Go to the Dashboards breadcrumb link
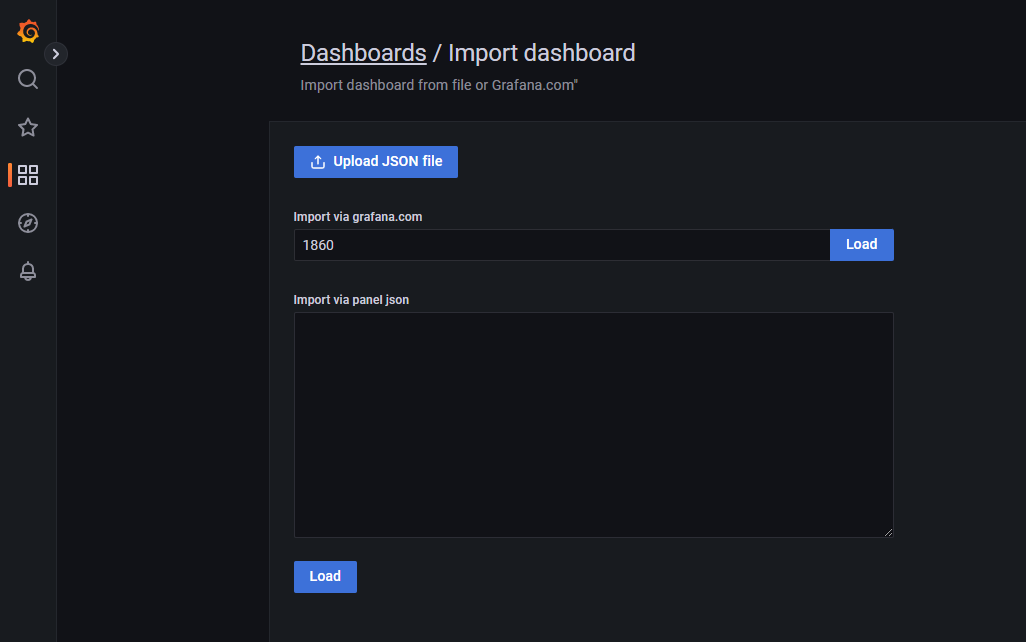 pyautogui.click(x=363, y=53)
